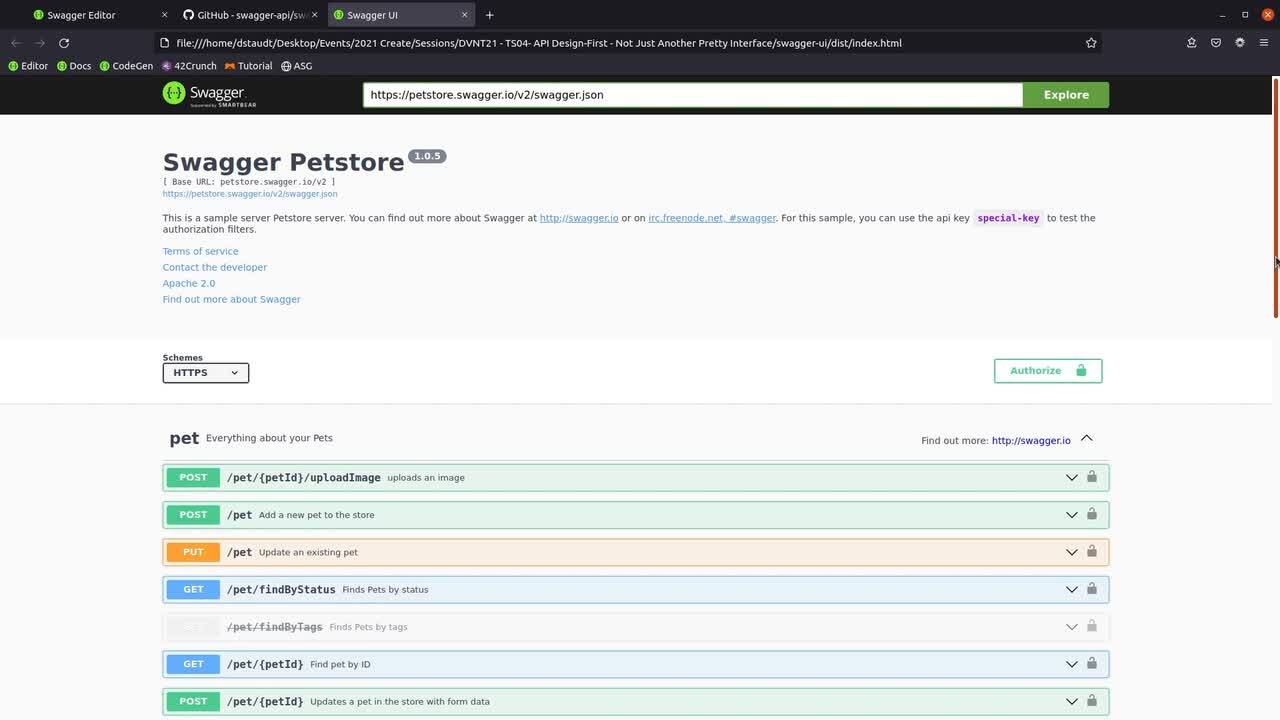Open the Editor bookmark

28,66
